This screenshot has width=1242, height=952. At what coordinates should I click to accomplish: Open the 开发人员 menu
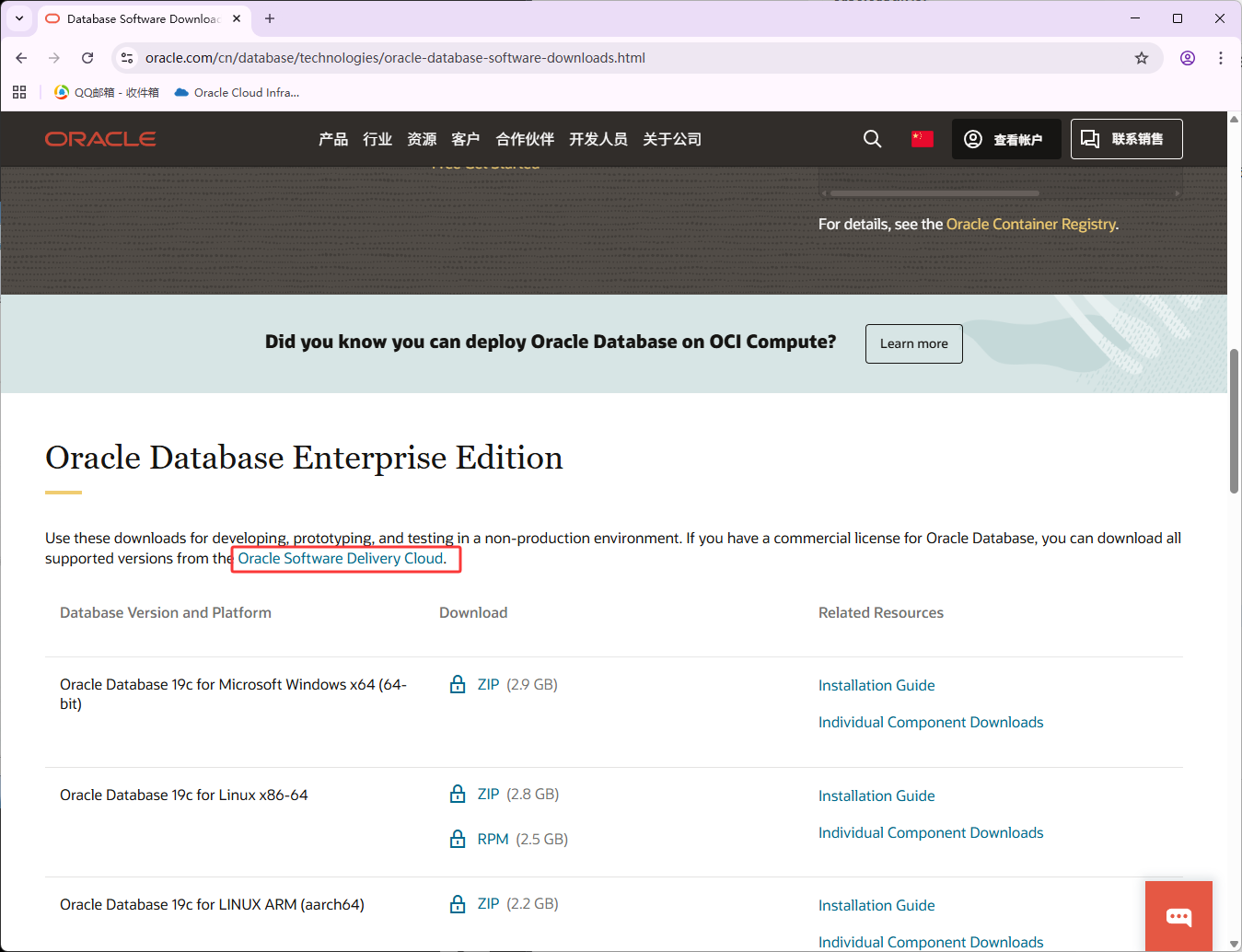[x=598, y=139]
